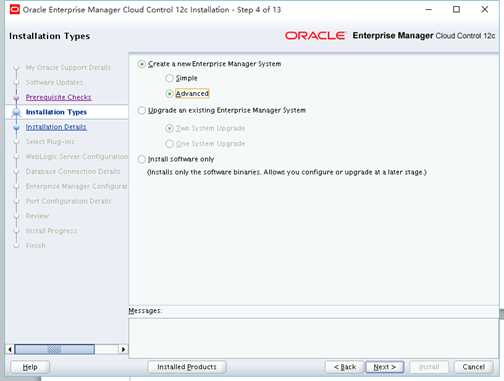The image size is (504, 381).
Task: Click the Finish step
Action: point(35,246)
